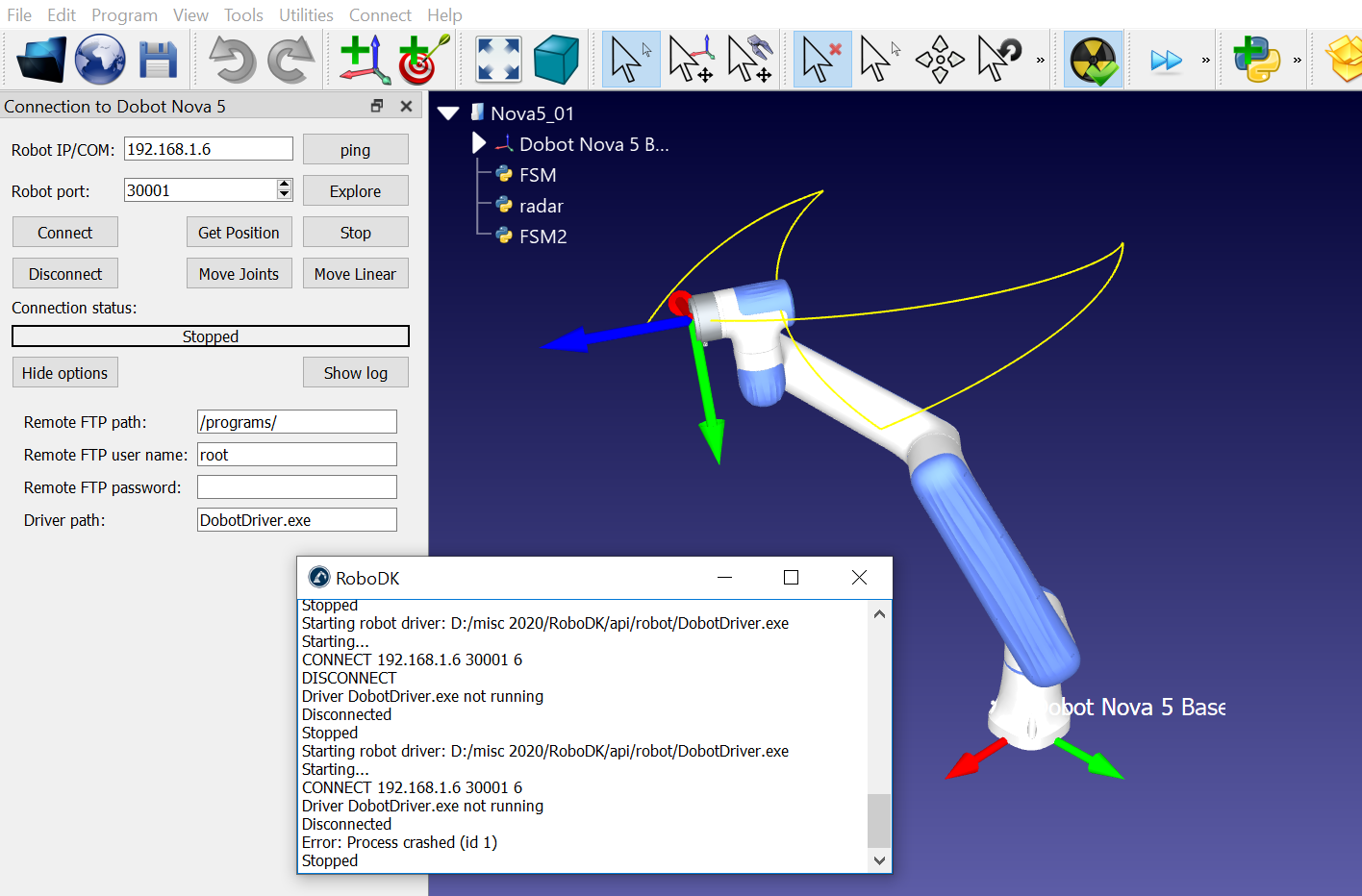This screenshot has width=1362, height=896.
Task: Add a reference frame using toolbar icon
Action: click(365, 60)
